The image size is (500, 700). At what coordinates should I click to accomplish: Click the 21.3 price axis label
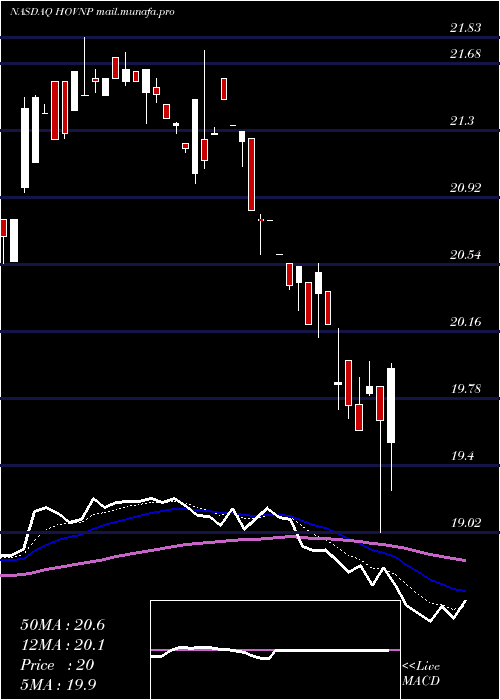pos(462,121)
